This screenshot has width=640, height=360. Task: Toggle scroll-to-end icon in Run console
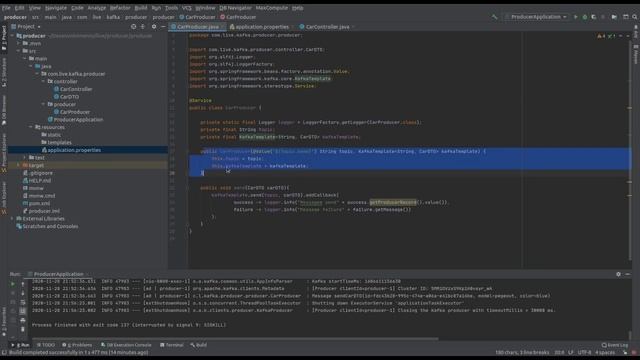point(23,311)
